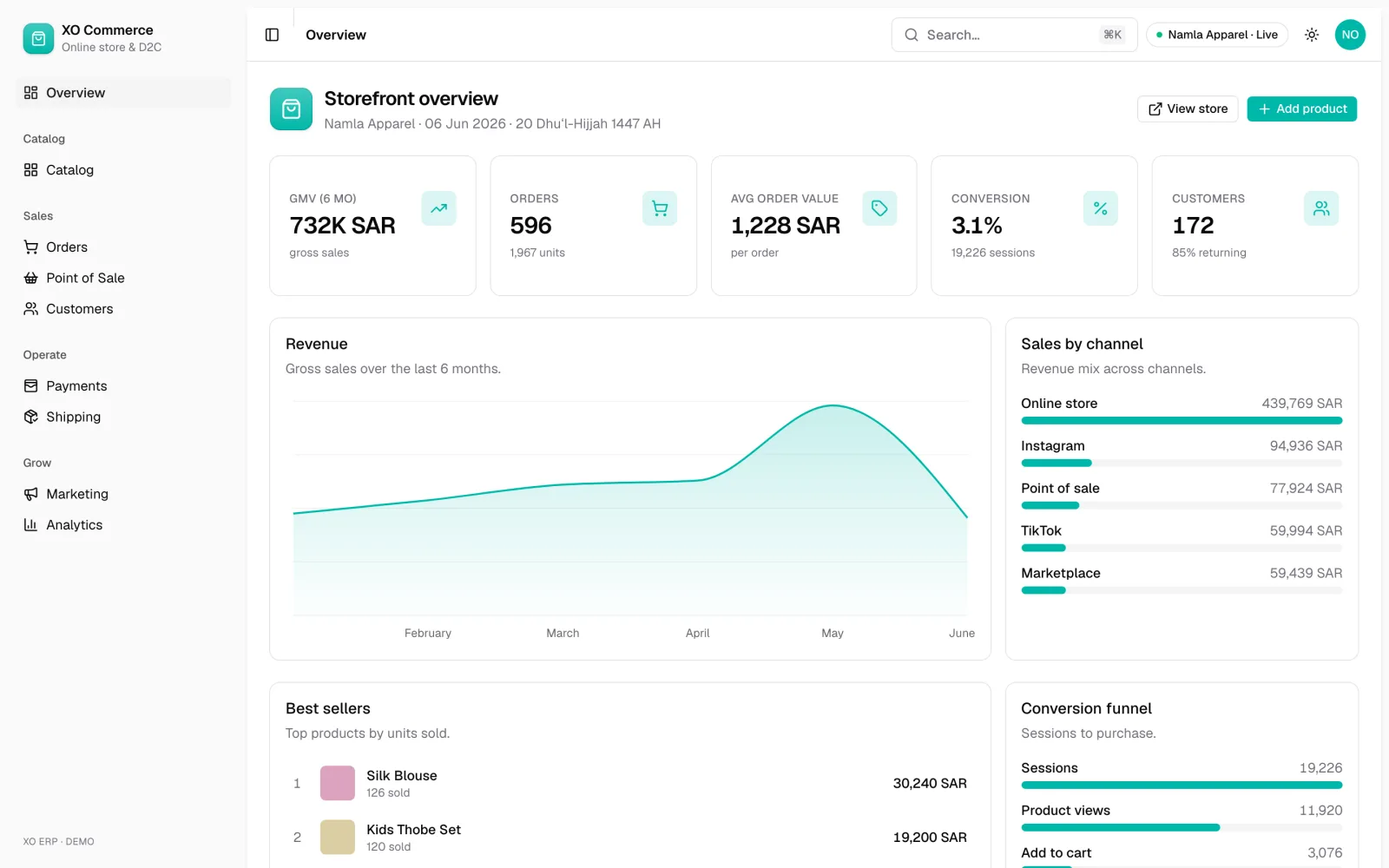Click the 94,936 SAR Instagram amount
The width and height of the screenshot is (1389, 868).
point(1306,446)
